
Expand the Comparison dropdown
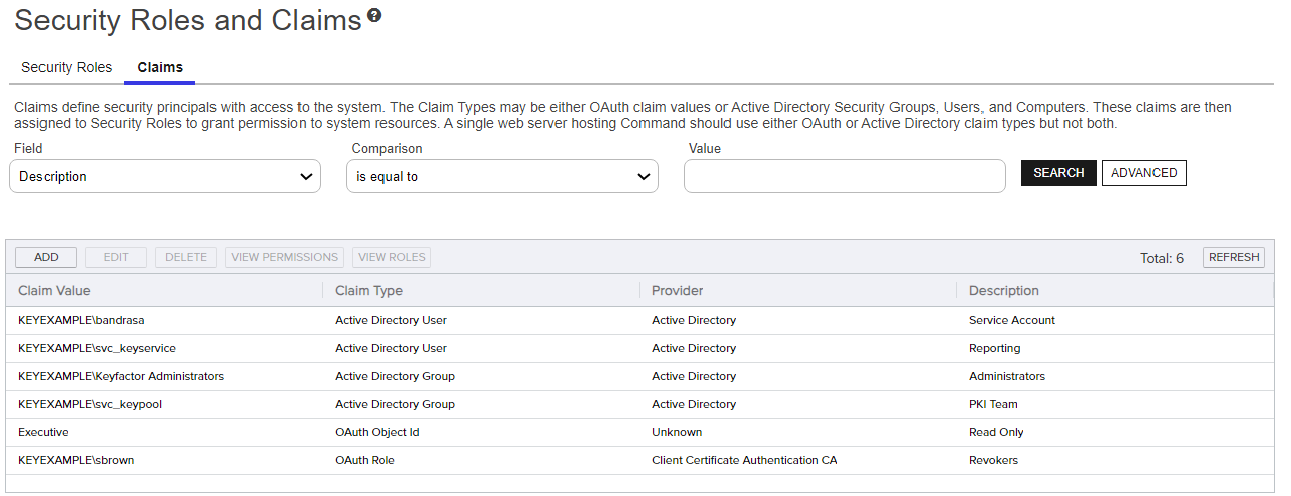[x=502, y=176]
